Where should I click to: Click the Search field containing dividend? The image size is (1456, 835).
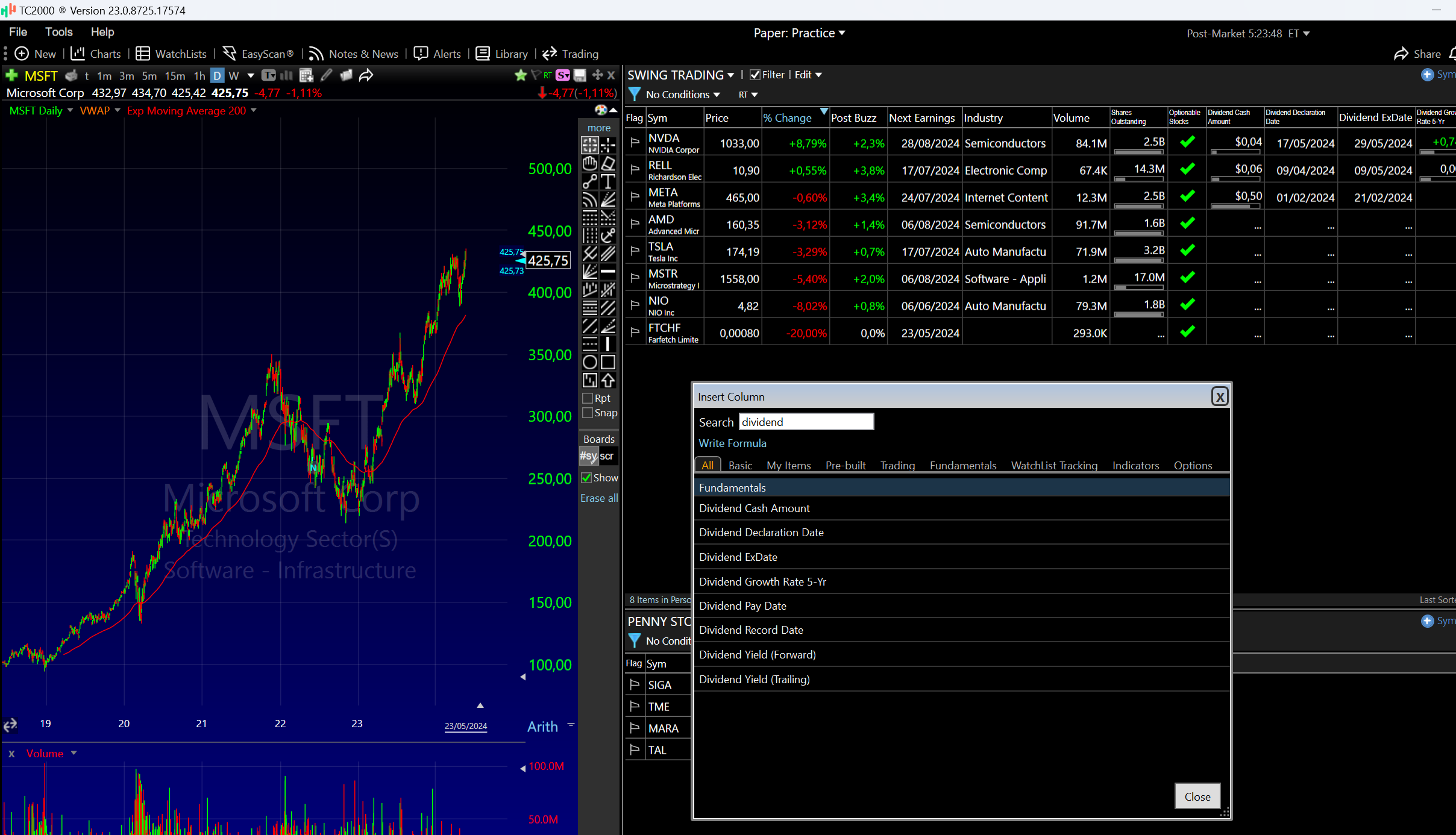point(806,422)
